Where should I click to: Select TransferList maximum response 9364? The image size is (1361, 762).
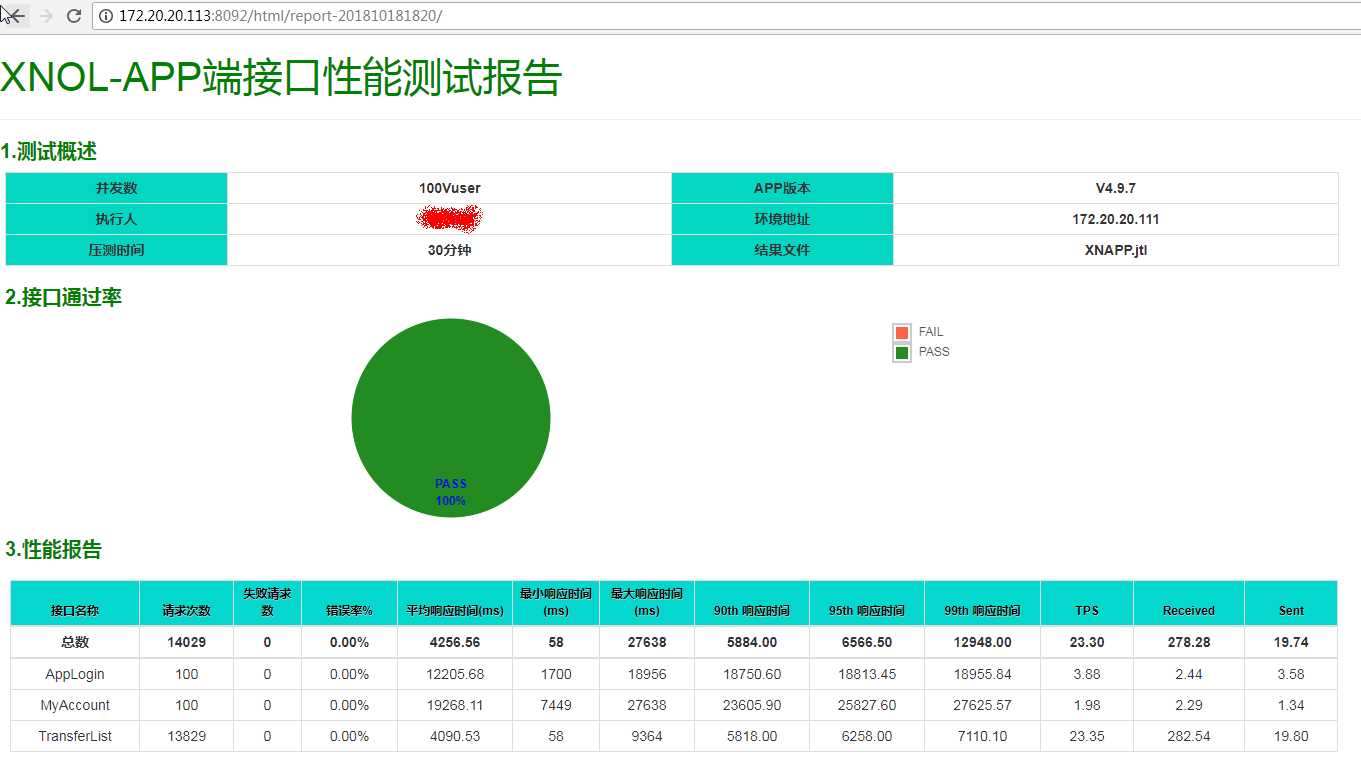tap(647, 736)
